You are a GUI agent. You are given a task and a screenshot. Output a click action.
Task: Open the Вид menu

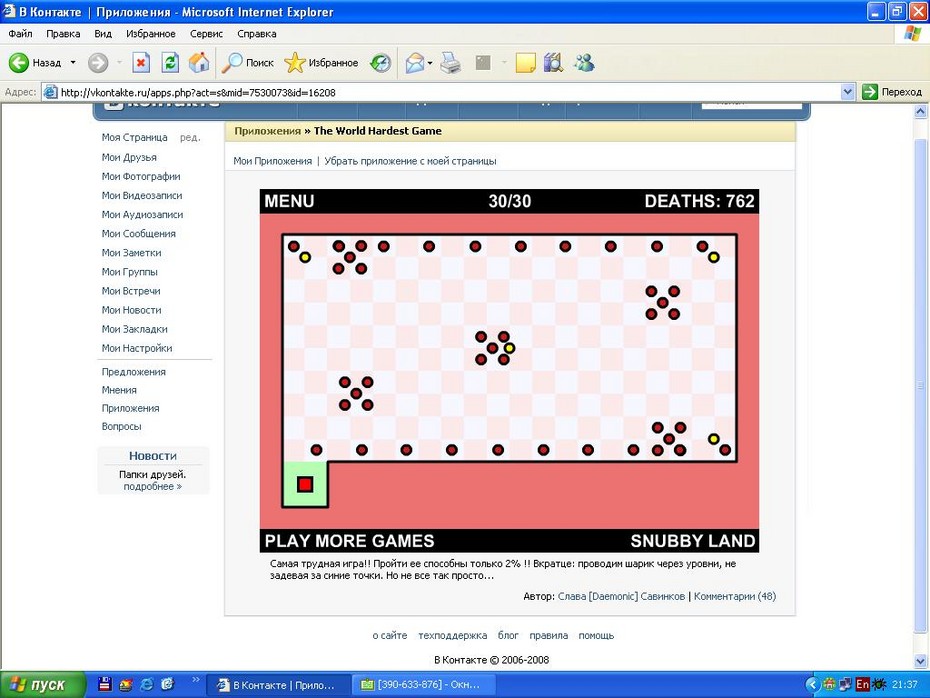103,34
